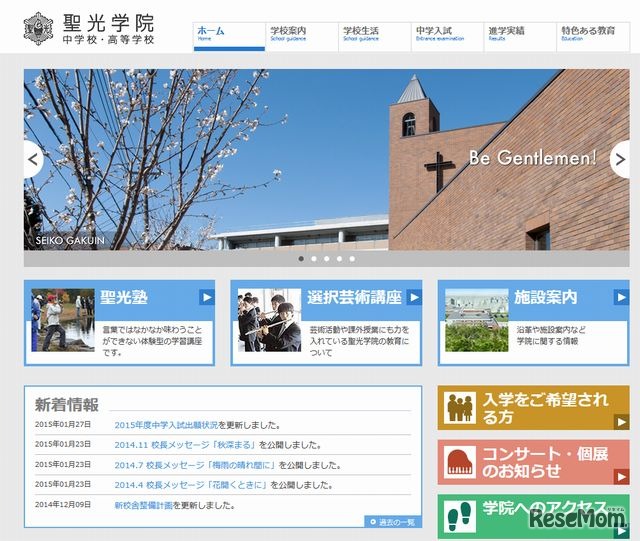640x541 pixels.
Task: Click the 過去の一覧 button
Action: [x=393, y=522]
